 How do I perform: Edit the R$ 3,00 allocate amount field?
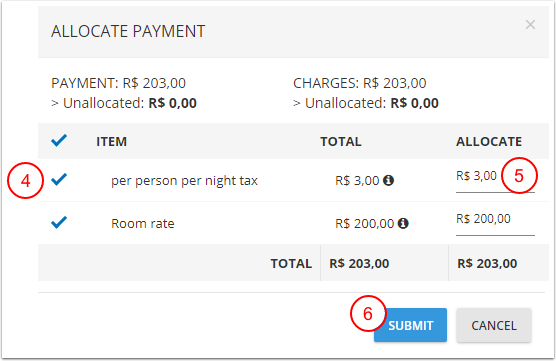495,180
